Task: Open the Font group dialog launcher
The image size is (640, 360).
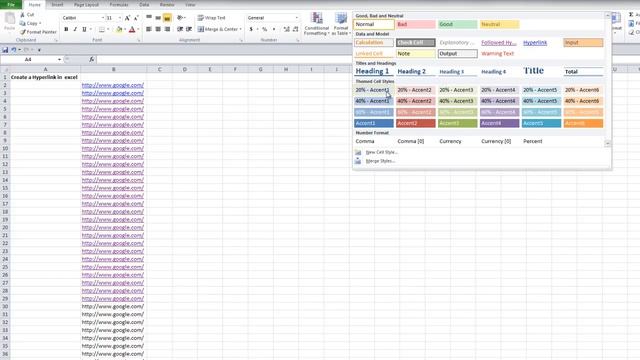Action: (x=139, y=40)
